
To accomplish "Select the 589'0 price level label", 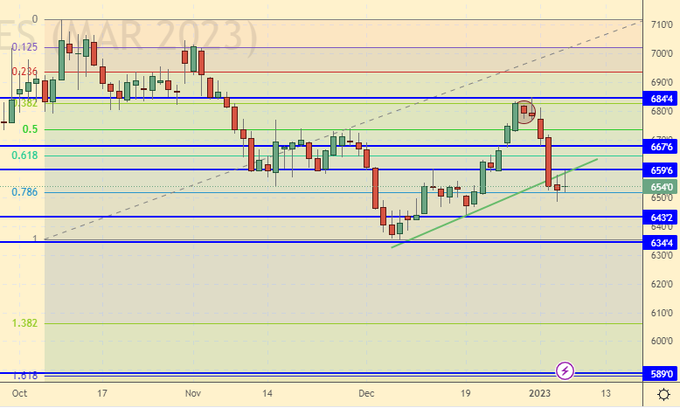I will pyautogui.click(x=661, y=375).
